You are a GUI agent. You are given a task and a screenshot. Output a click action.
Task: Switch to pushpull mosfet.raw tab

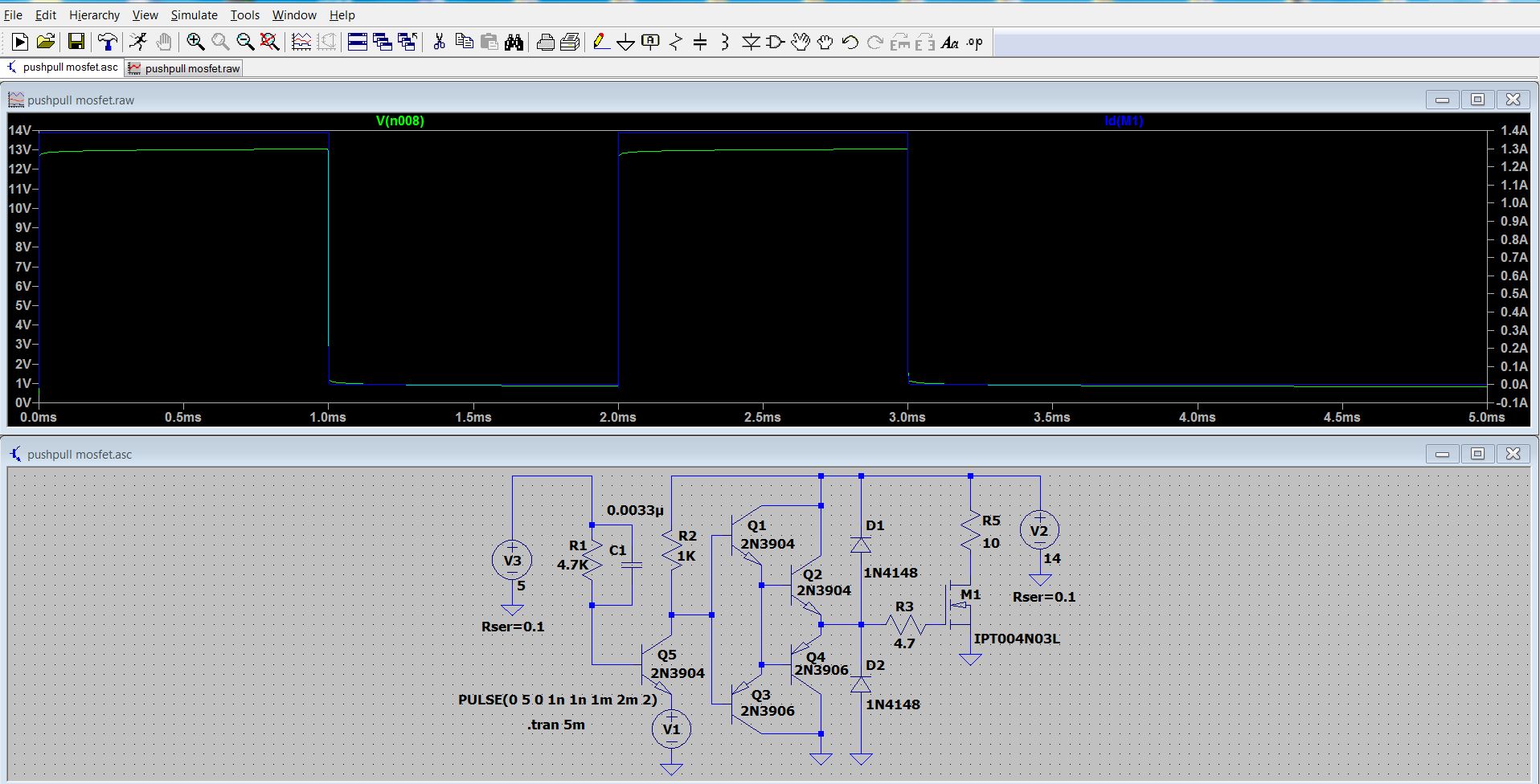(x=184, y=68)
